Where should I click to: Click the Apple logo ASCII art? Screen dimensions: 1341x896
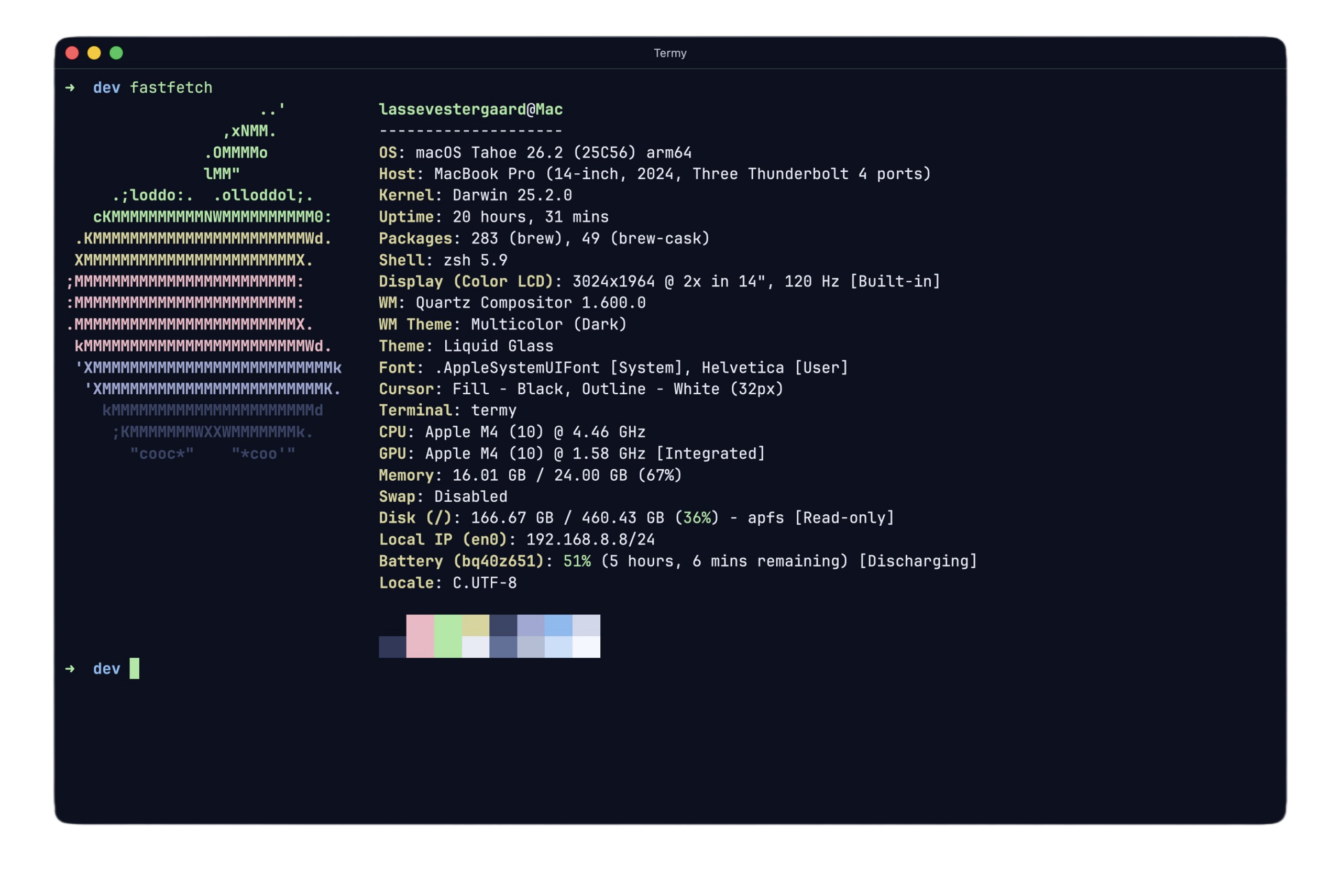204,281
